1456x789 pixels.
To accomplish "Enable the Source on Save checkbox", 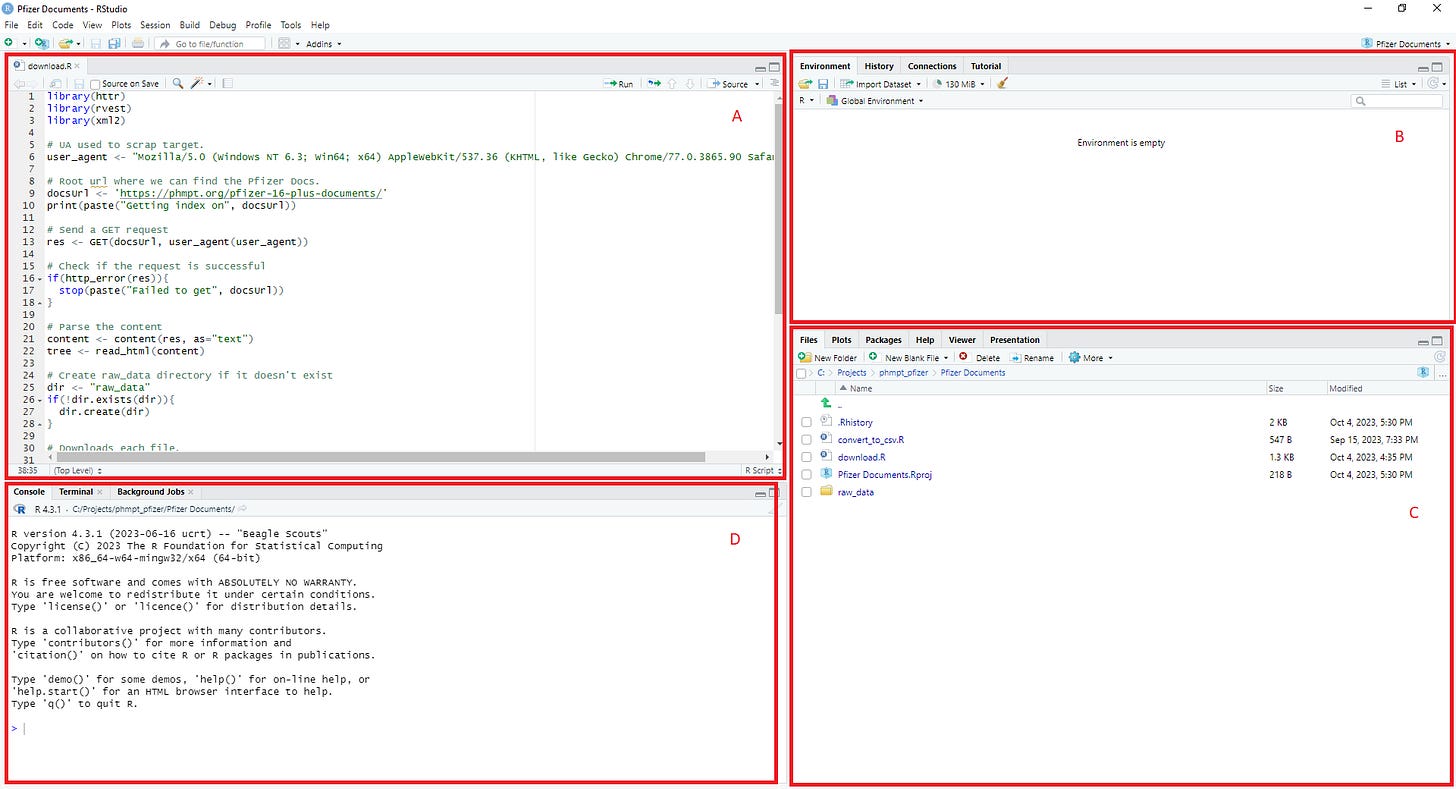I will point(96,84).
